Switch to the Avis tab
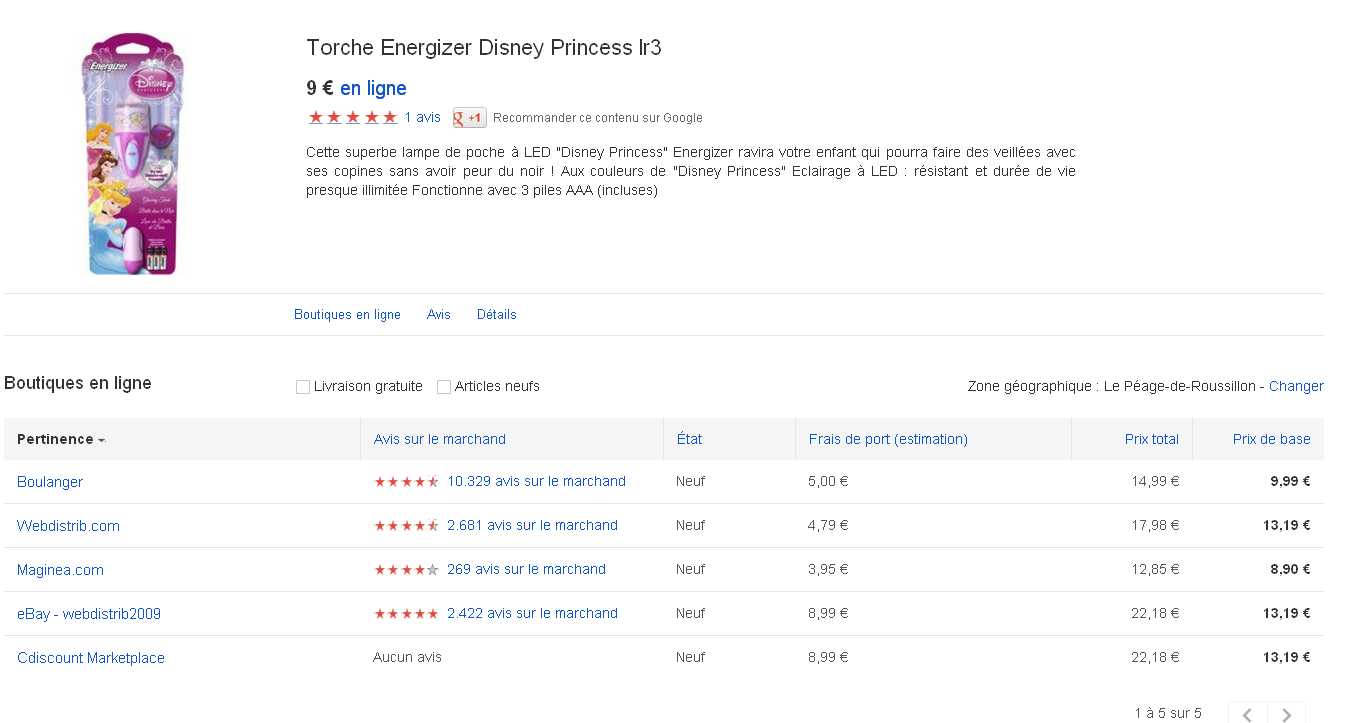This screenshot has width=1350, height=723. tap(438, 315)
